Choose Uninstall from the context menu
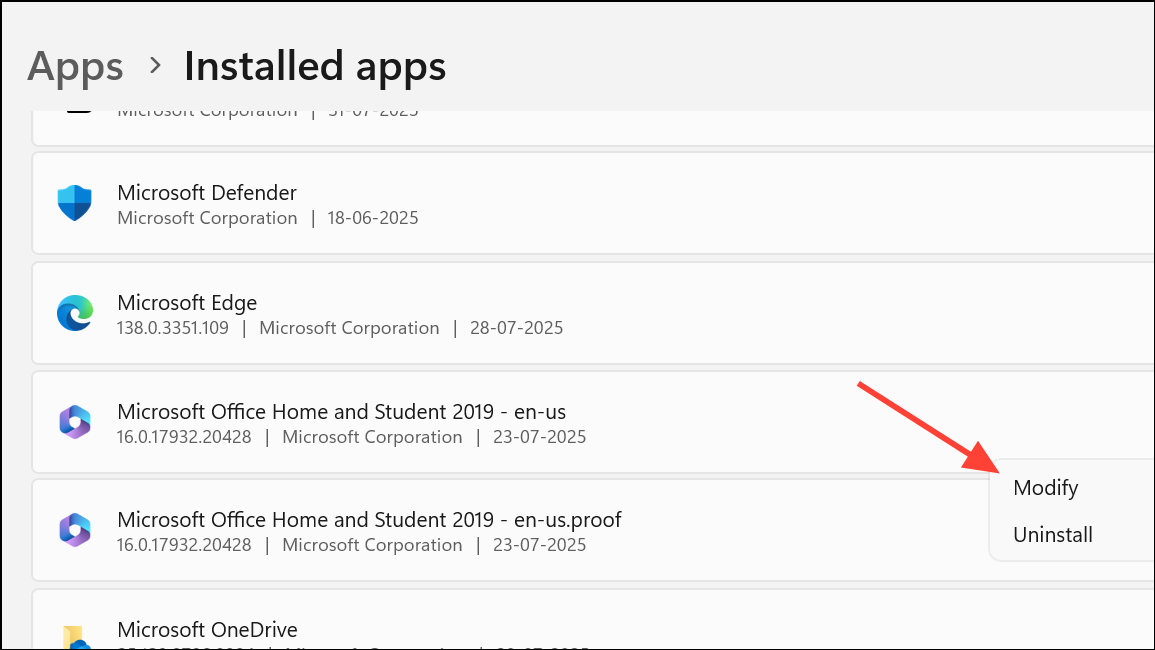1155x650 pixels. 1052,535
